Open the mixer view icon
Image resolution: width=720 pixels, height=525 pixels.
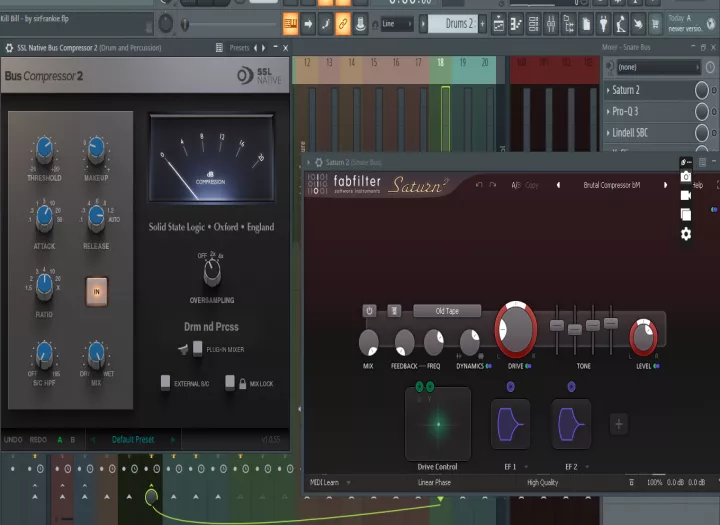click(x=551, y=24)
